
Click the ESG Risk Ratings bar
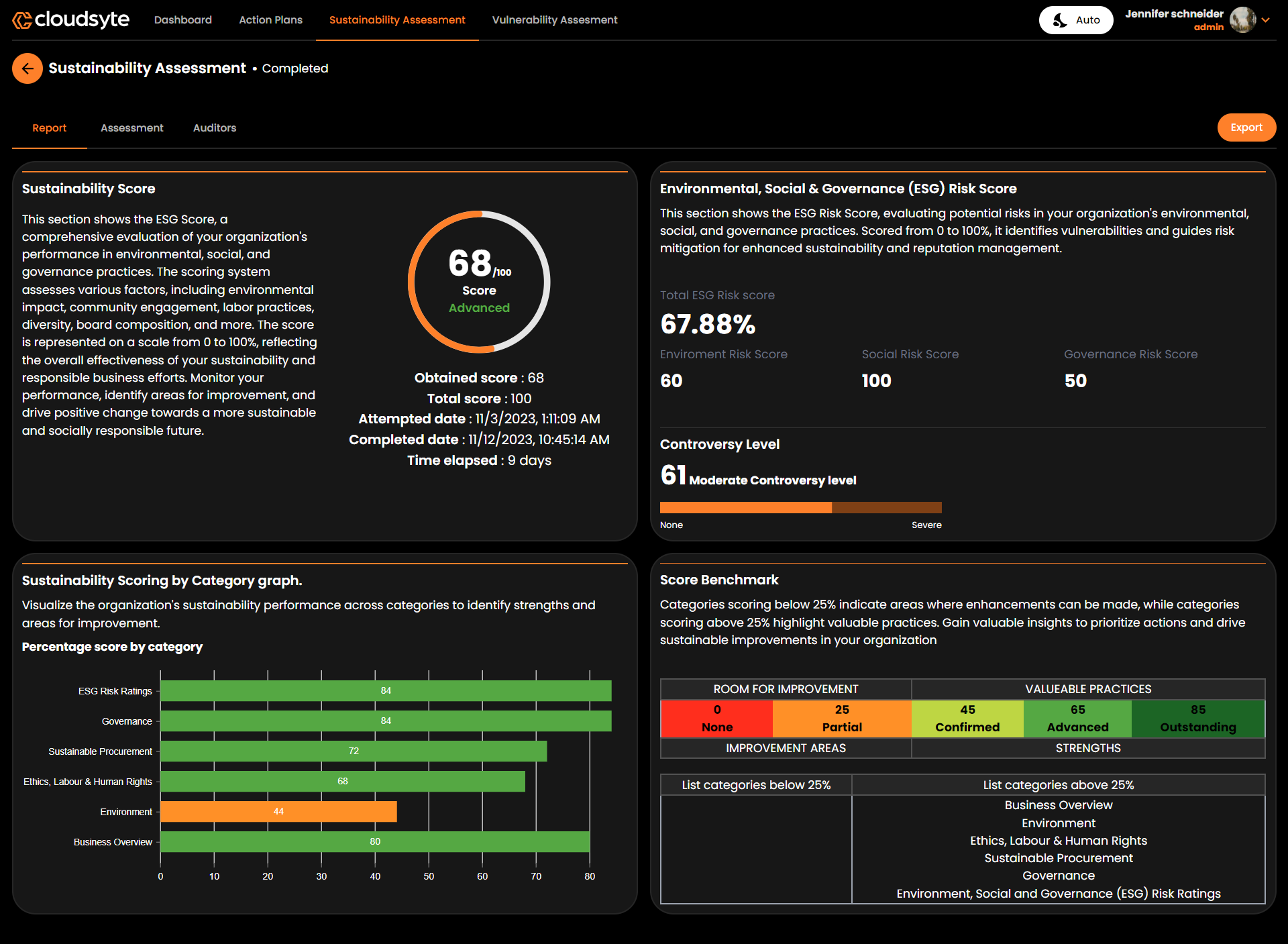386,690
